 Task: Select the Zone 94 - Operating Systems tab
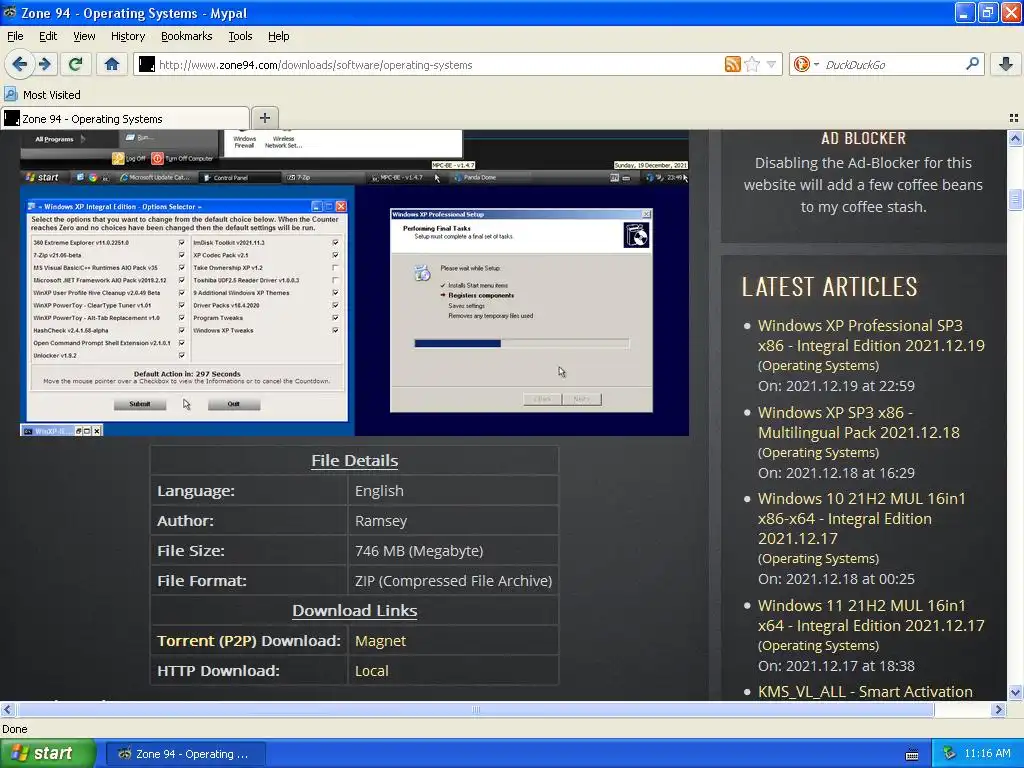pos(125,119)
